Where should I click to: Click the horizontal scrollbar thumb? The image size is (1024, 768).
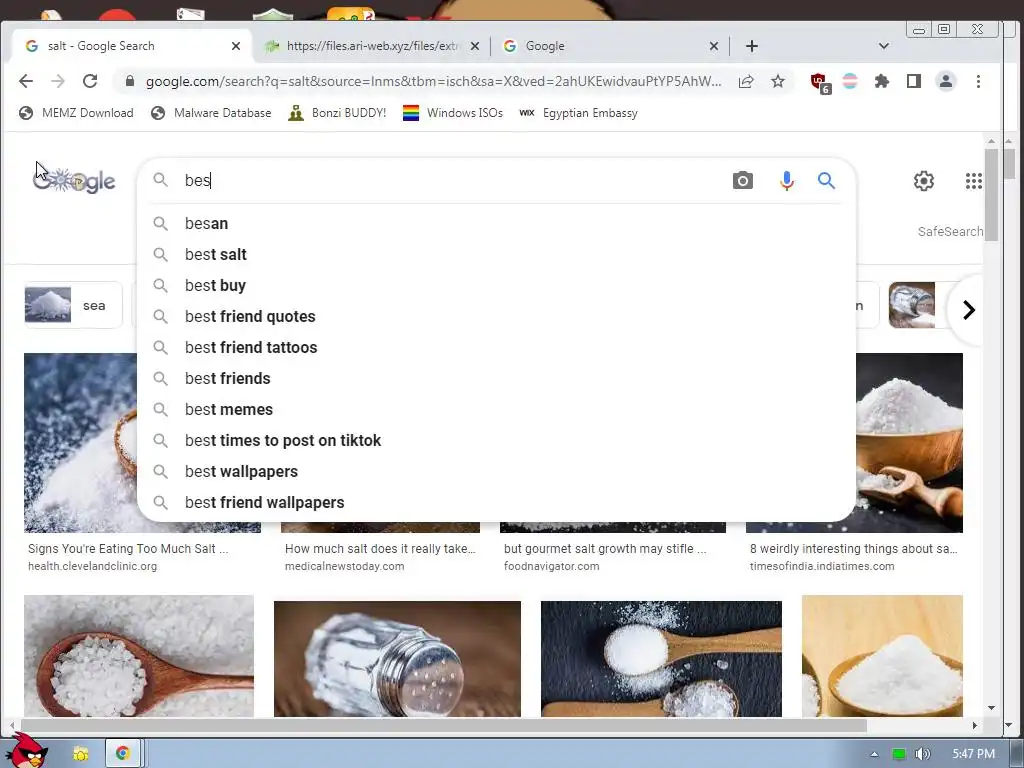point(443,726)
